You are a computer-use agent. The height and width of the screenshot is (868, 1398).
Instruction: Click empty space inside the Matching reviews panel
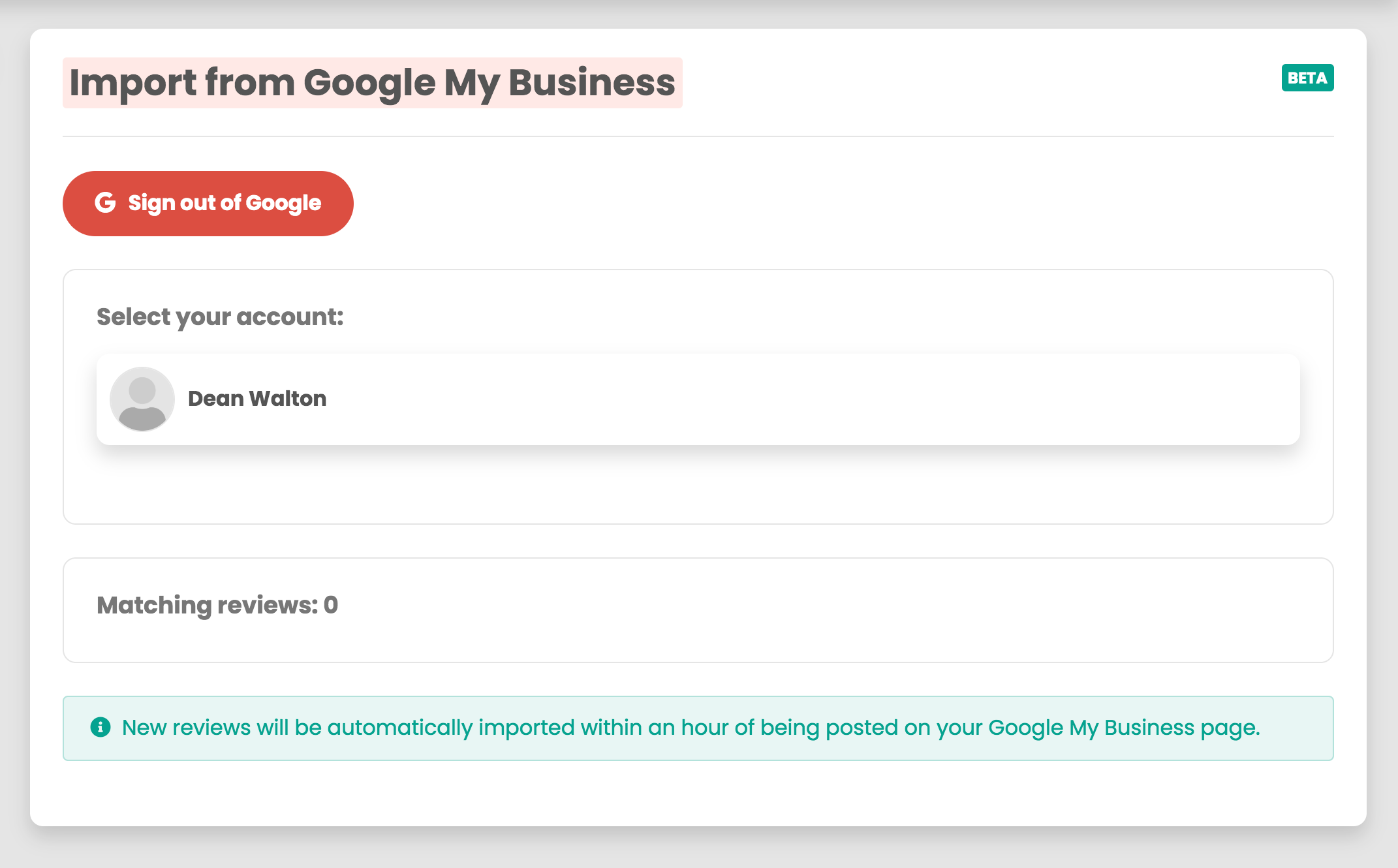[848, 610]
